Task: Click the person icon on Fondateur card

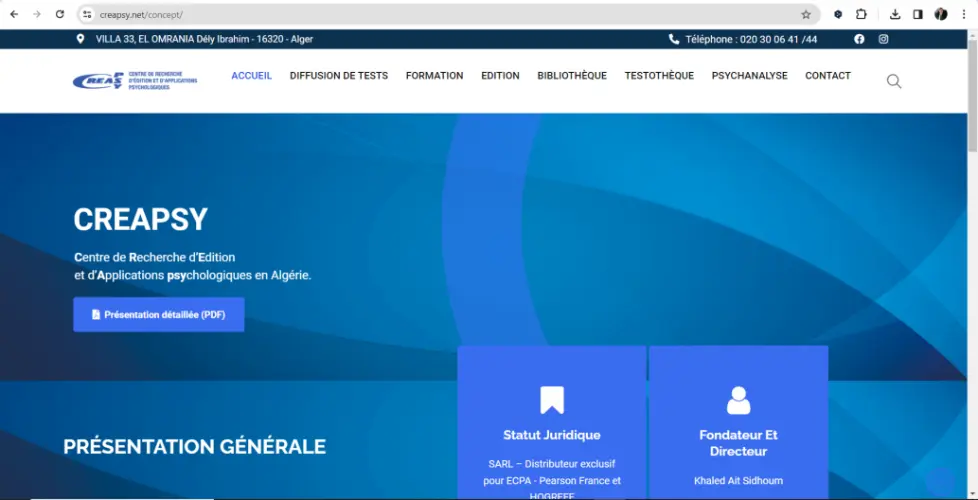Action: pos(738,400)
